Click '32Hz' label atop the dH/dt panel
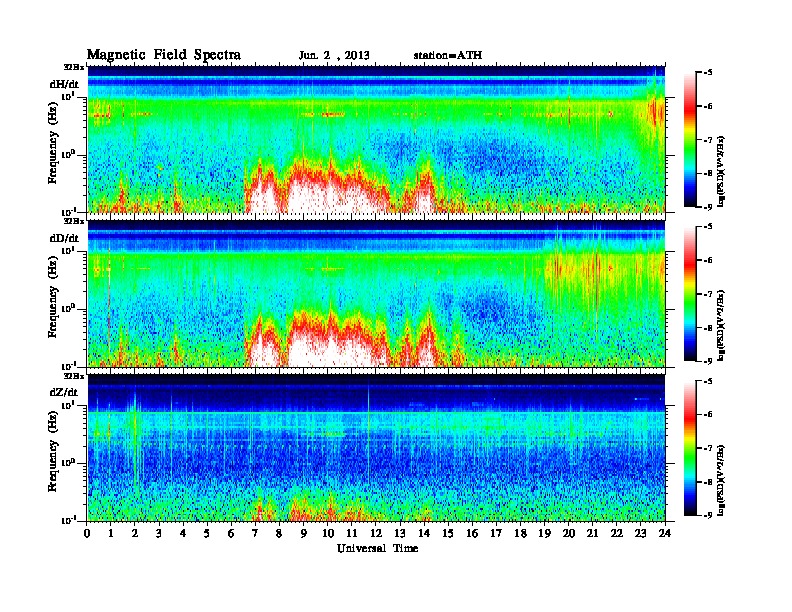The height and width of the screenshot is (612, 792). coord(74,67)
